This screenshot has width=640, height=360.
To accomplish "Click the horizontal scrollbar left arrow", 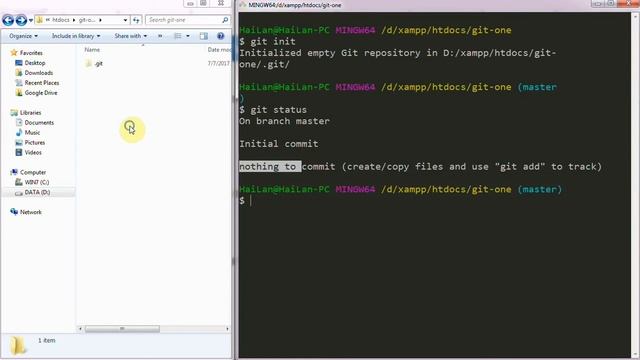I will point(80,329).
